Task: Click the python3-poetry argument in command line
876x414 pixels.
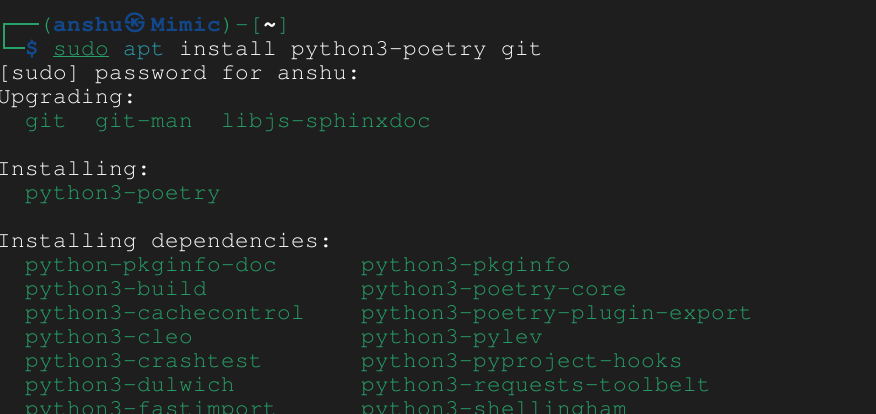Action: 388,50
